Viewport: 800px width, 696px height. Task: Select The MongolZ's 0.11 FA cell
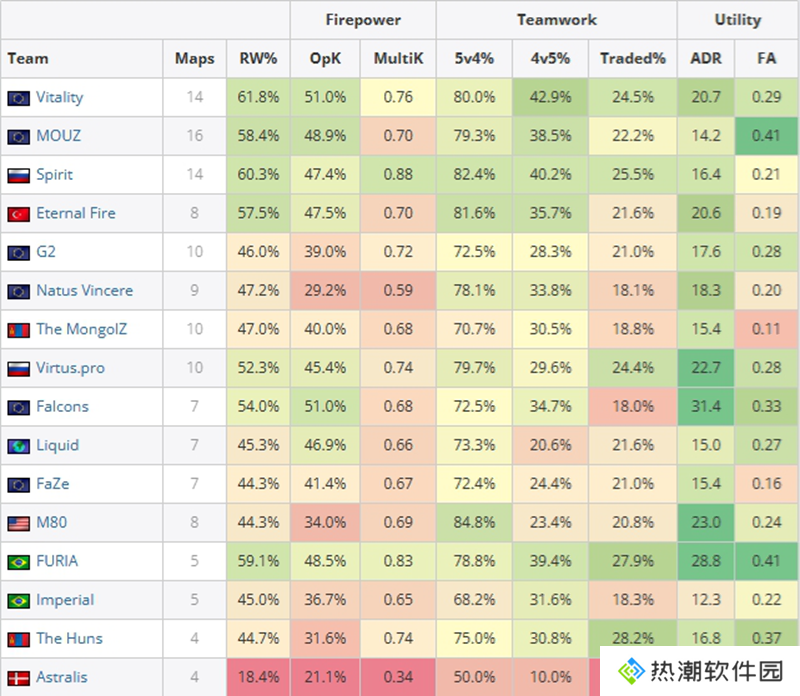(766, 329)
